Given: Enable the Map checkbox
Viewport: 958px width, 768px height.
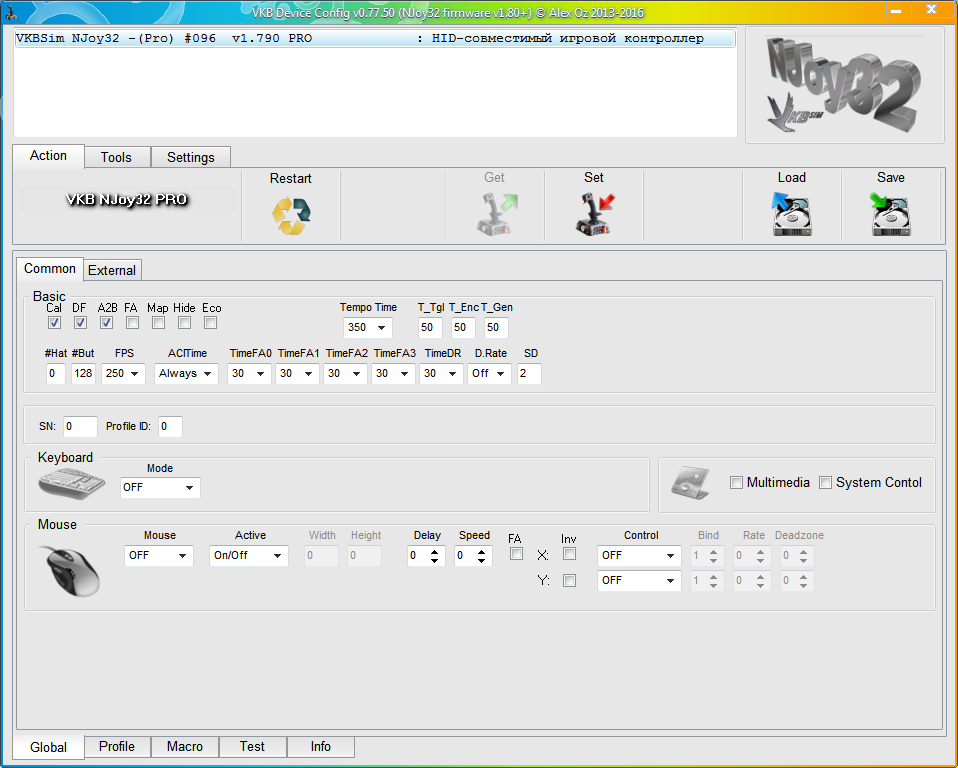Looking at the screenshot, I should 158,323.
